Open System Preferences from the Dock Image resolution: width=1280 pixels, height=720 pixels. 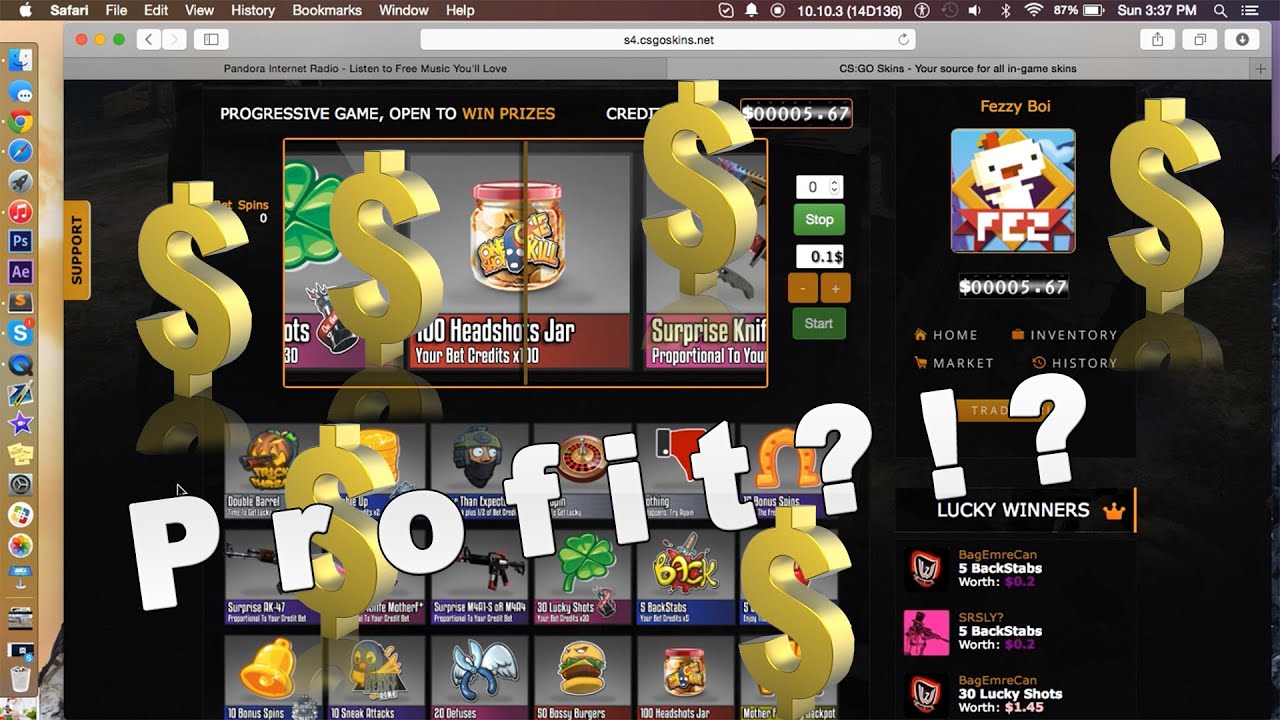click(x=20, y=486)
